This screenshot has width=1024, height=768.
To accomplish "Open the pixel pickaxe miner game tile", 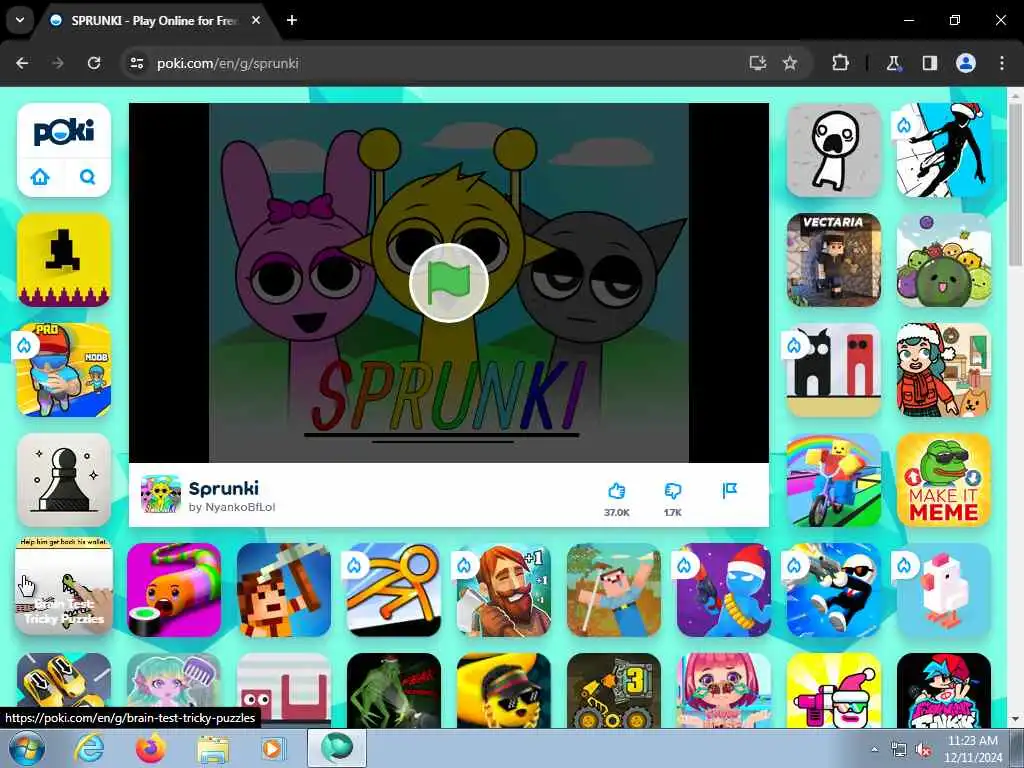I will point(284,590).
